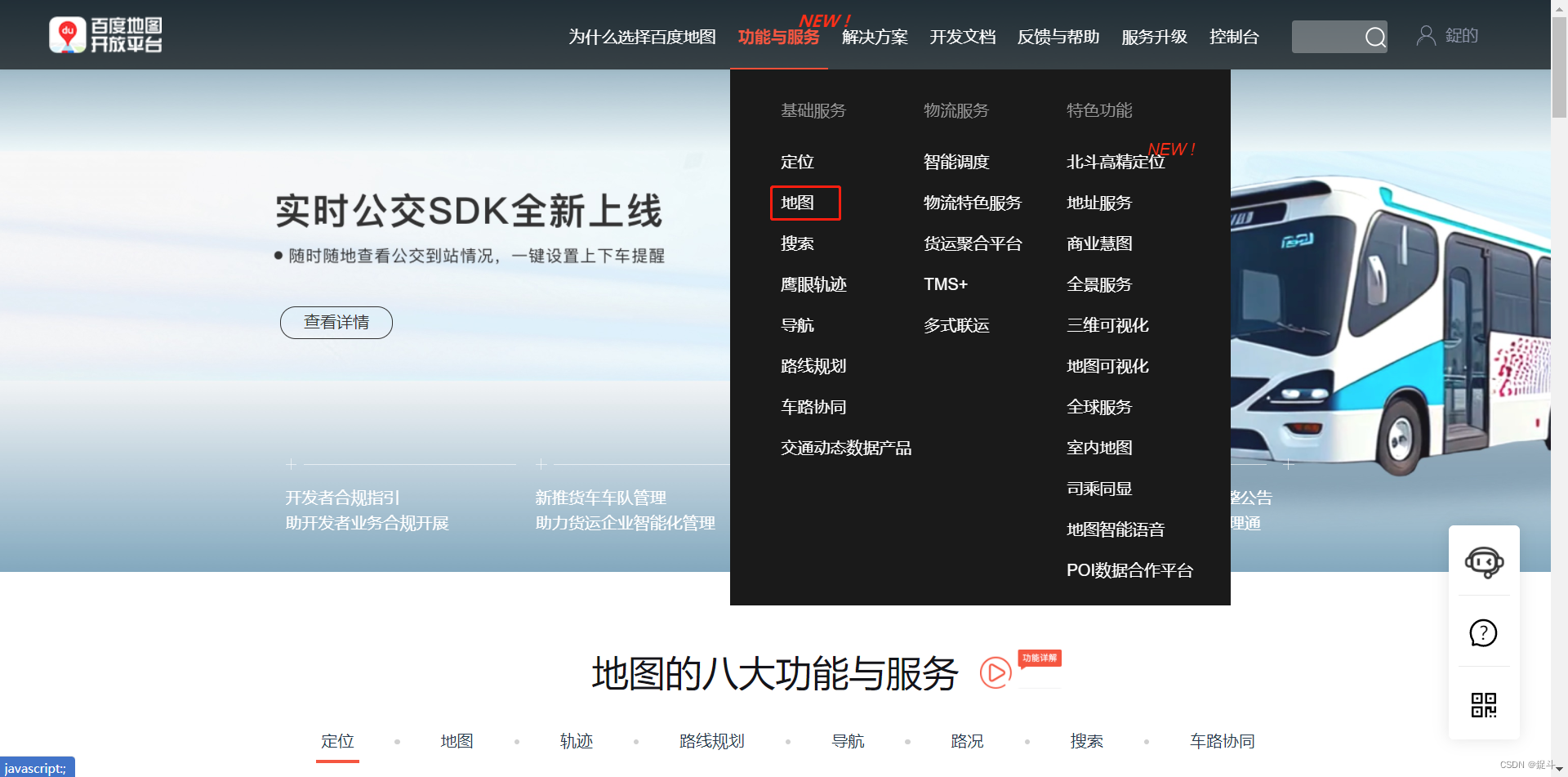Image resolution: width=1568 pixels, height=777 pixels.
Task: Open TMS+ service
Action: tap(946, 284)
